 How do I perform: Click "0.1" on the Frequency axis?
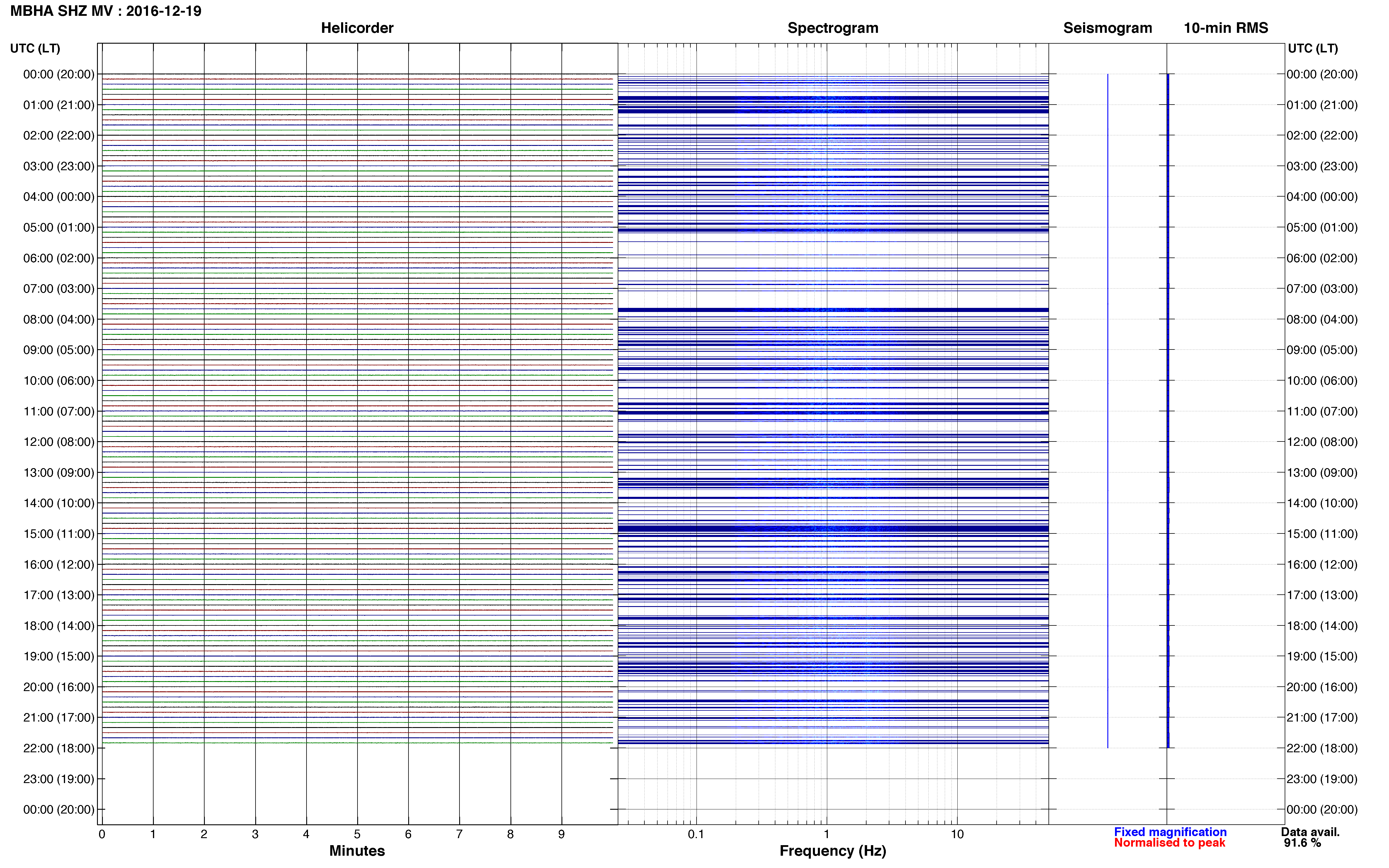(x=696, y=834)
